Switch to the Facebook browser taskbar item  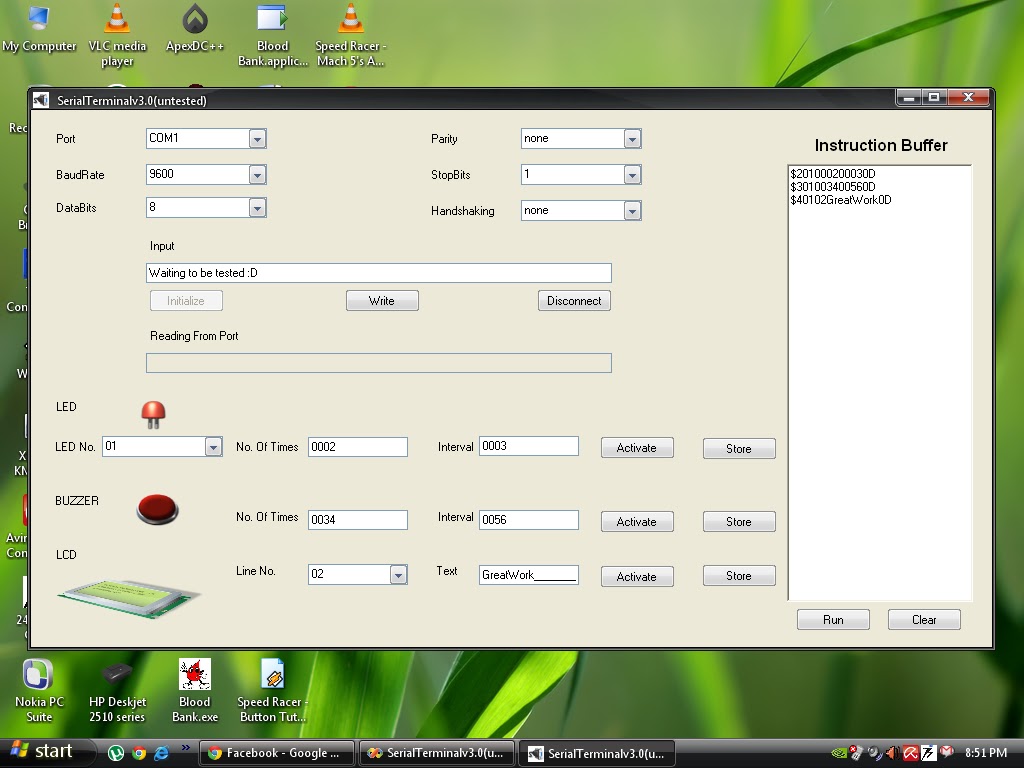pos(276,752)
